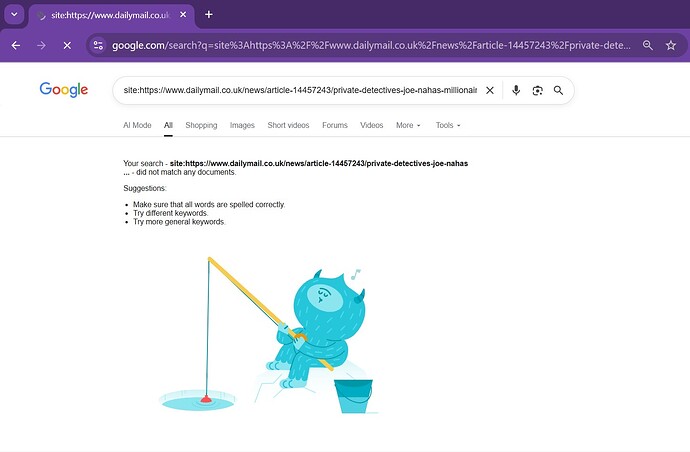690x452 pixels.
Task: Open the site information icon in address bar
Action: [98, 45]
